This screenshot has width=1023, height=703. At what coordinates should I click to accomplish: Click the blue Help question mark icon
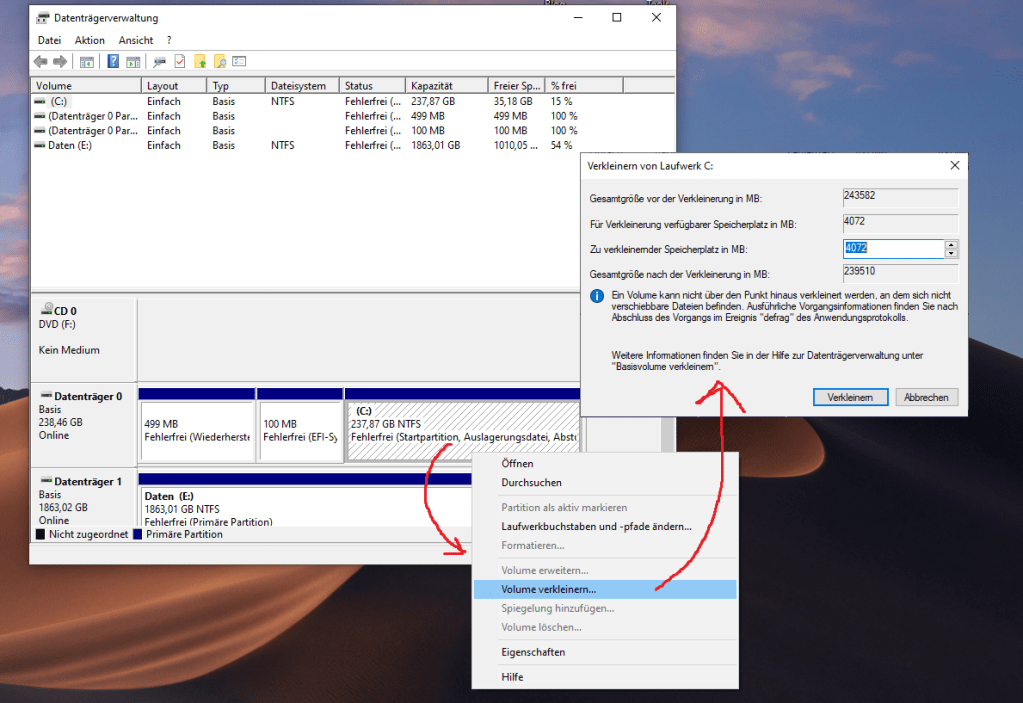(113, 62)
